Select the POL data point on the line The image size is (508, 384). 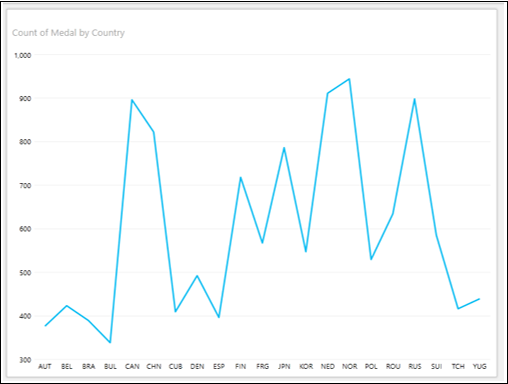371,259
